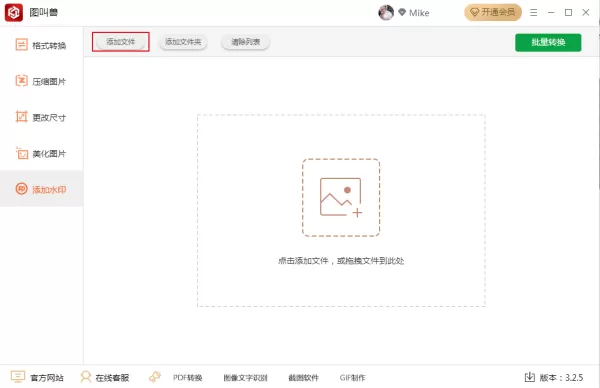This screenshot has height=388, width=600.
Task: Click the 添加文件夹 button
Action: coord(183,42)
